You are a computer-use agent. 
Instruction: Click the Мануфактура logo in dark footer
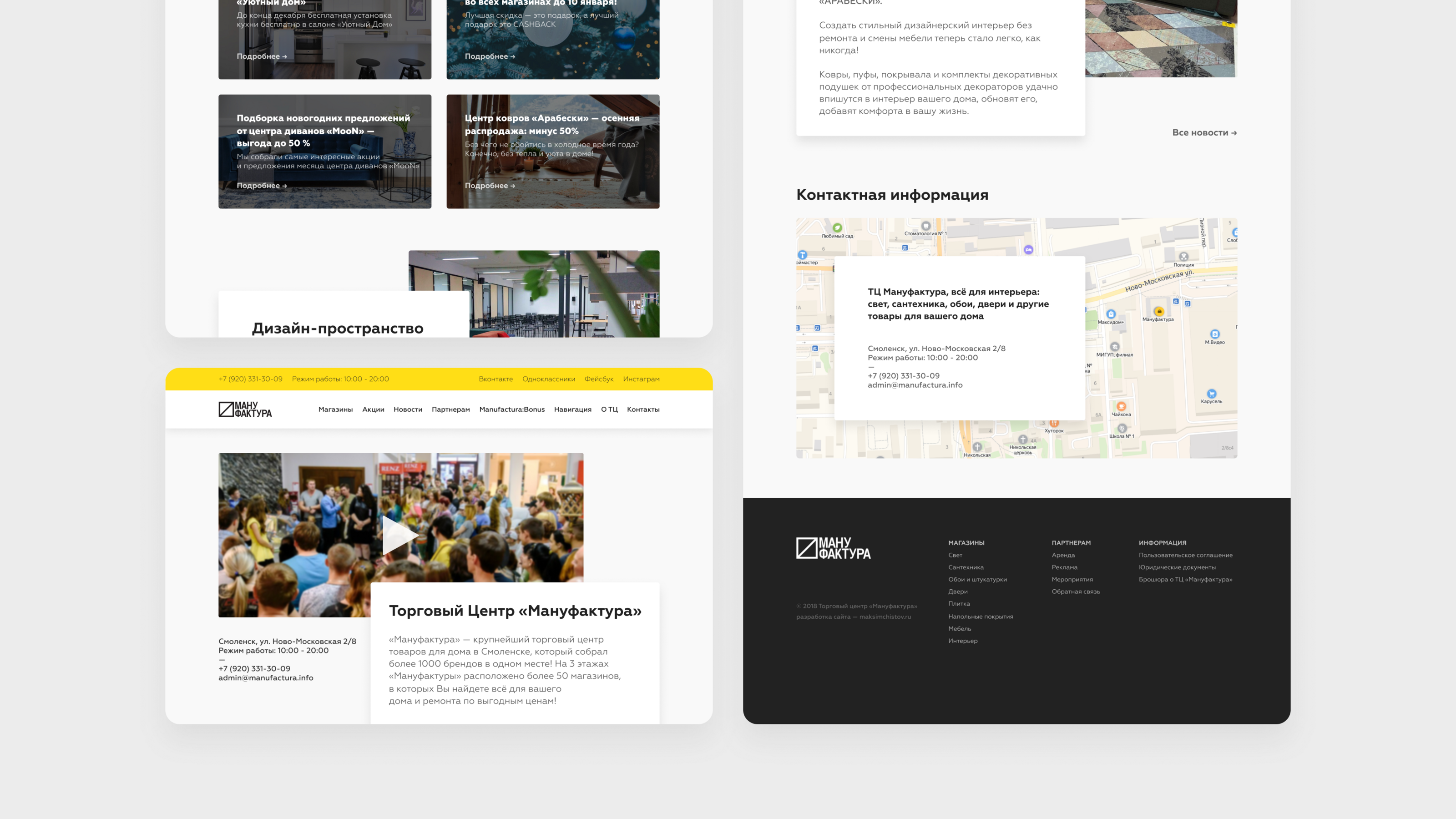click(x=833, y=548)
